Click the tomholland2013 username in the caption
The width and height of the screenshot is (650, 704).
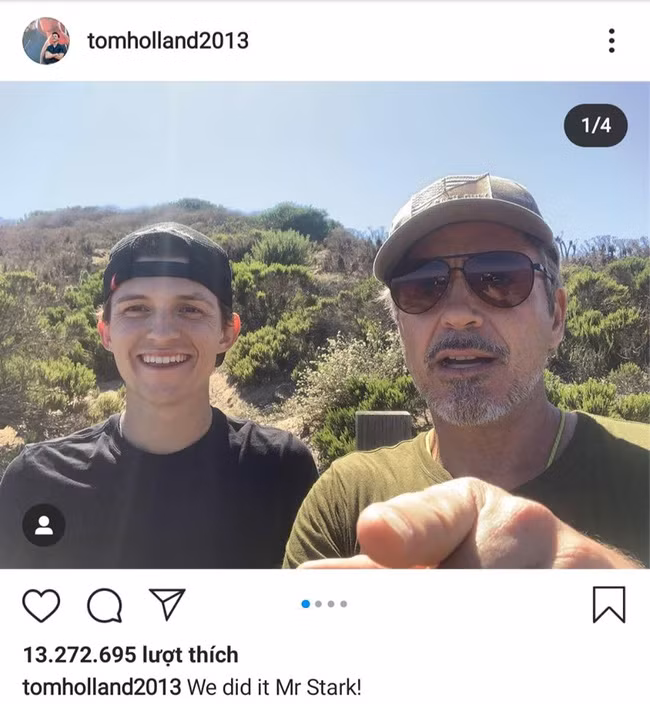pyautogui.click(x=101, y=687)
